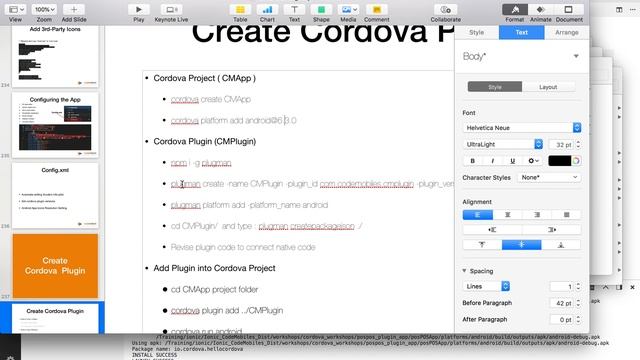Click the 'npm i -g plugman' line
The image size is (640, 360).
click(201, 163)
